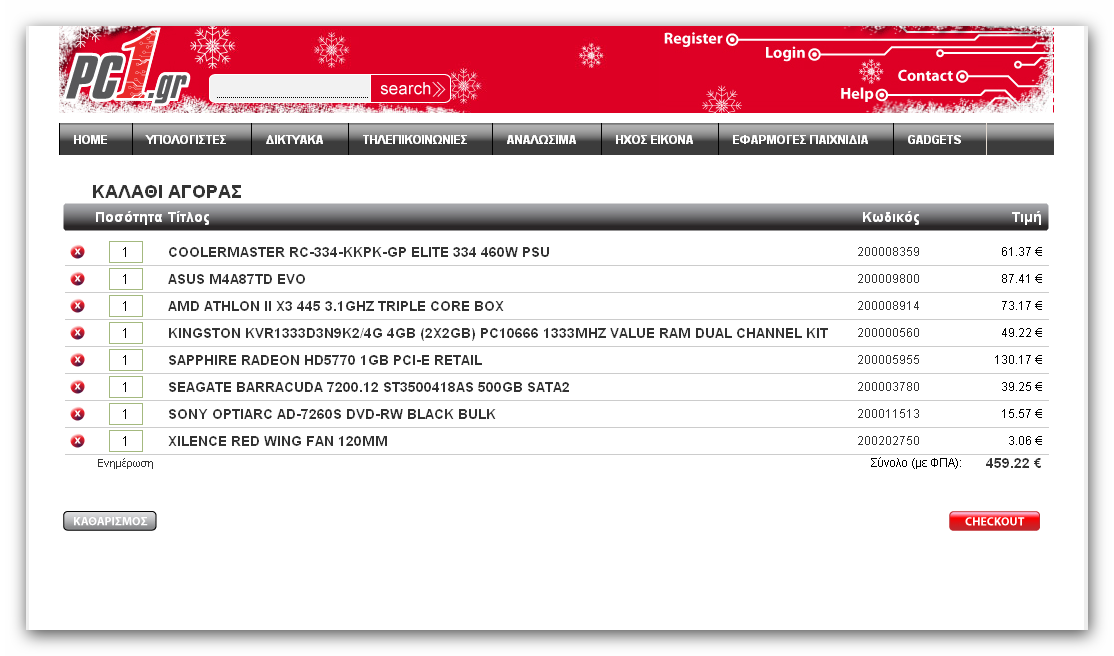Focus quantity field for SAPPHIRE RADEON HD5770
Viewport: 1114px width, 656px height.
click(x=126, y=360)
